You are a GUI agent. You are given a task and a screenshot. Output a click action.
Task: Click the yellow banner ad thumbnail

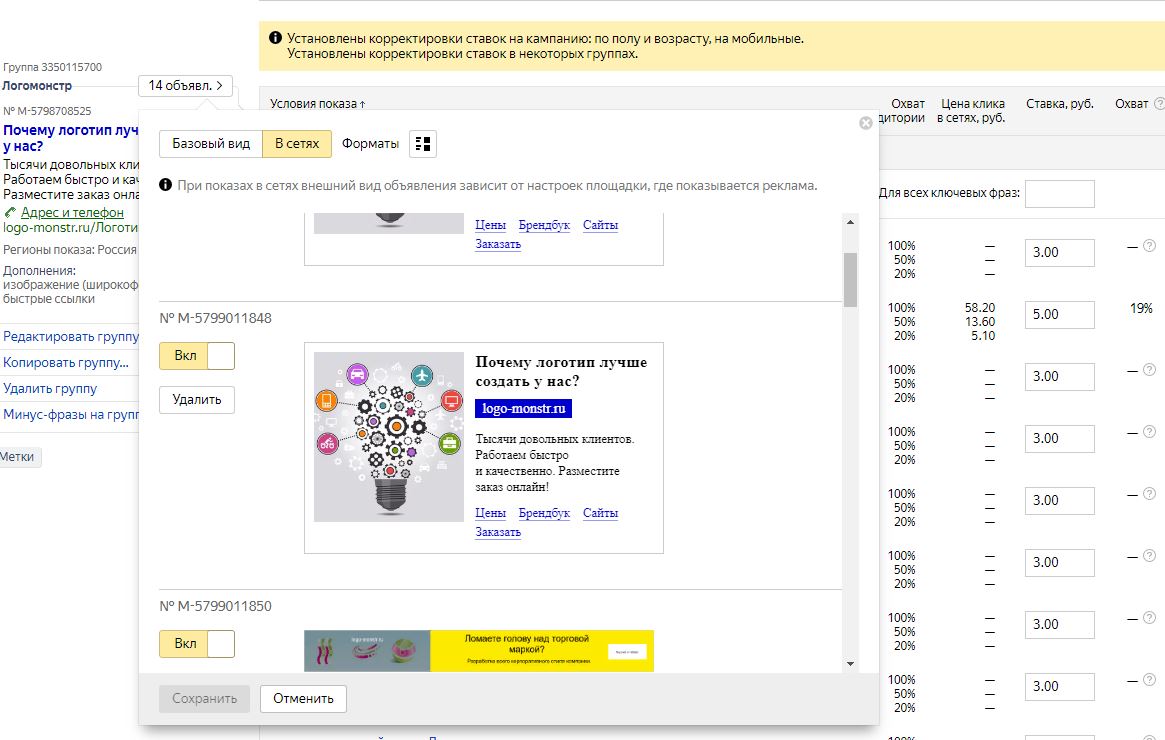(x=478, y=651)
